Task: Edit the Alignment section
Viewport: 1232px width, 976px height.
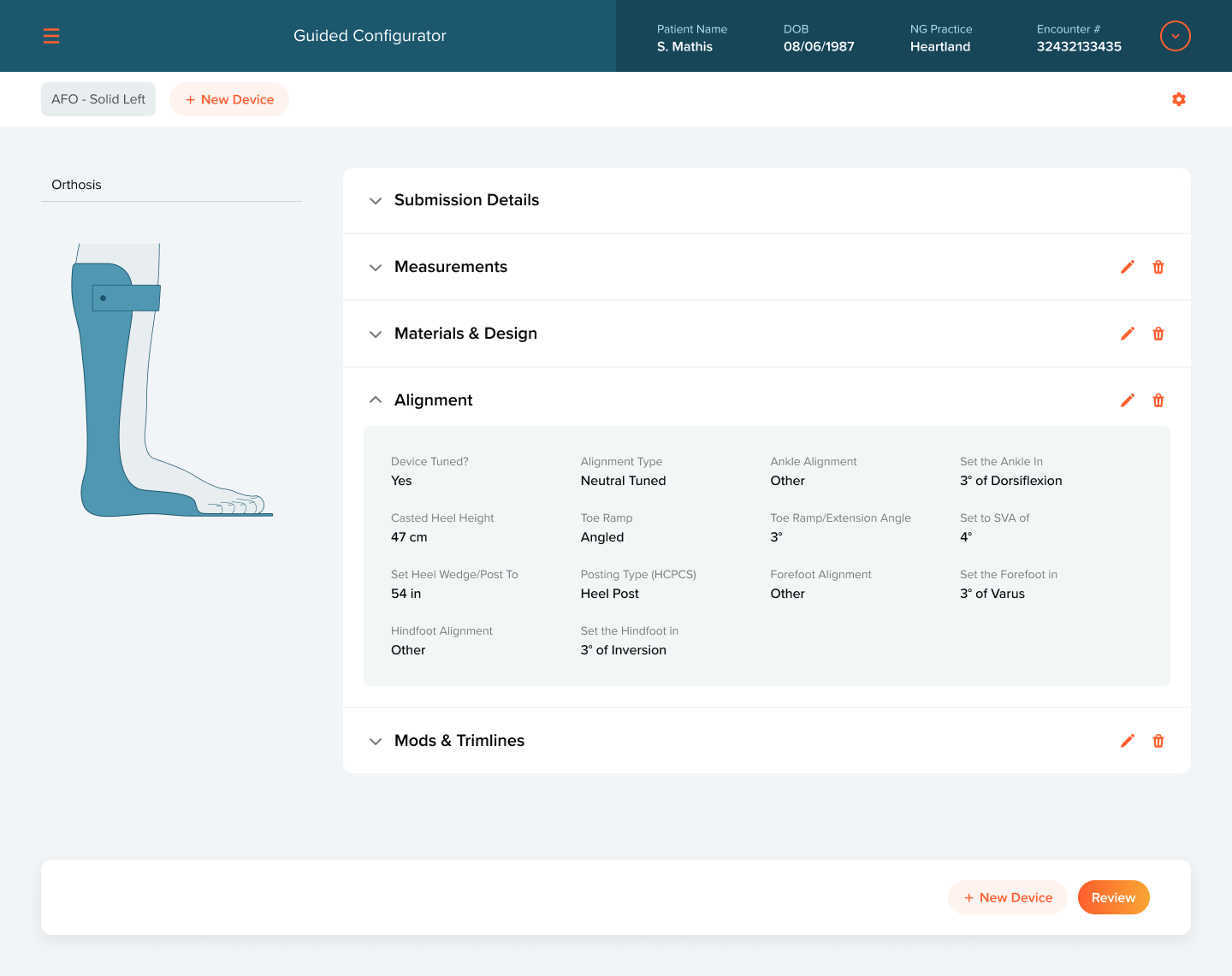Action: [x=1128, y=400]
